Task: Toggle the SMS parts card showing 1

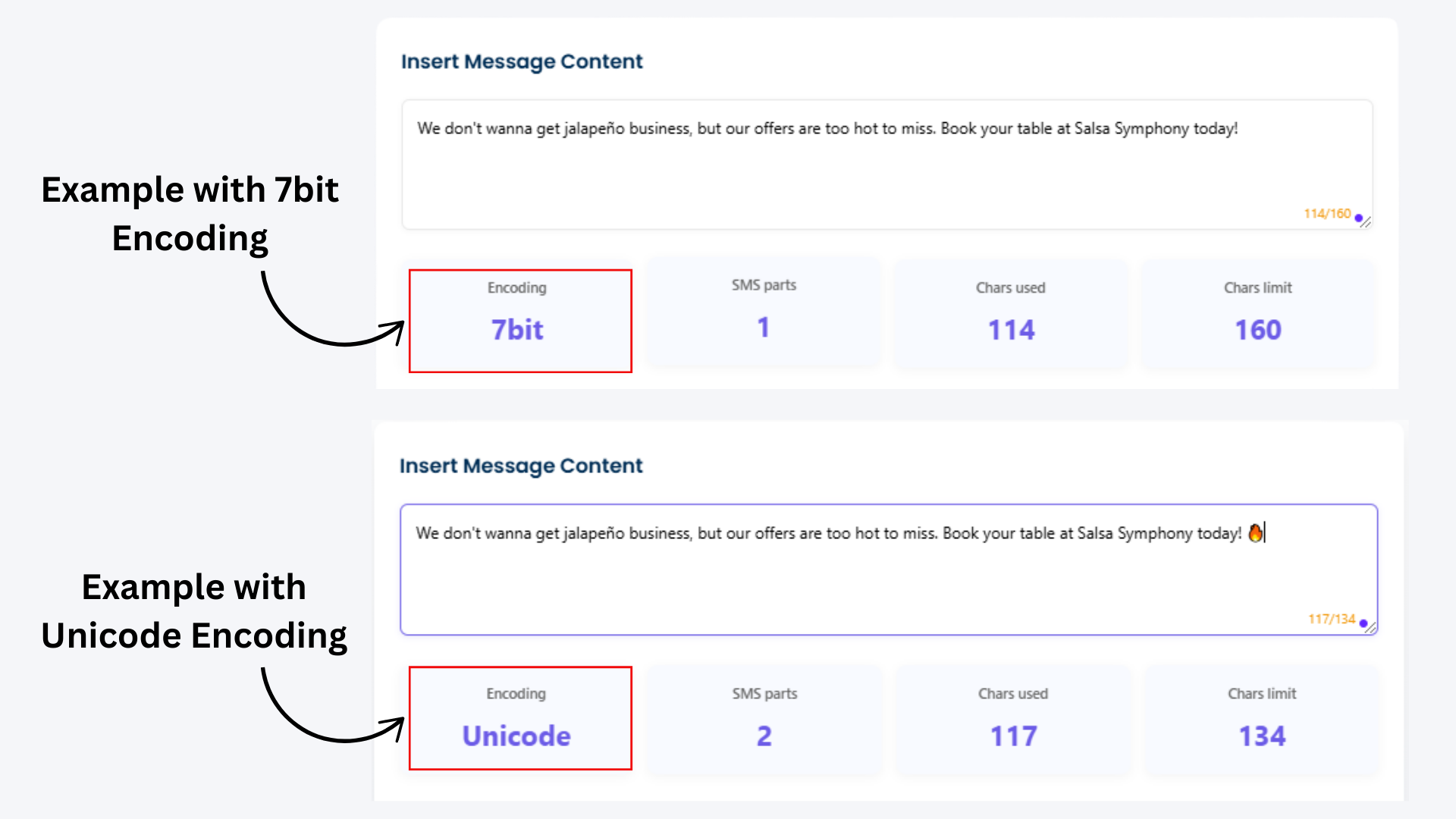Action: [763, 315]
